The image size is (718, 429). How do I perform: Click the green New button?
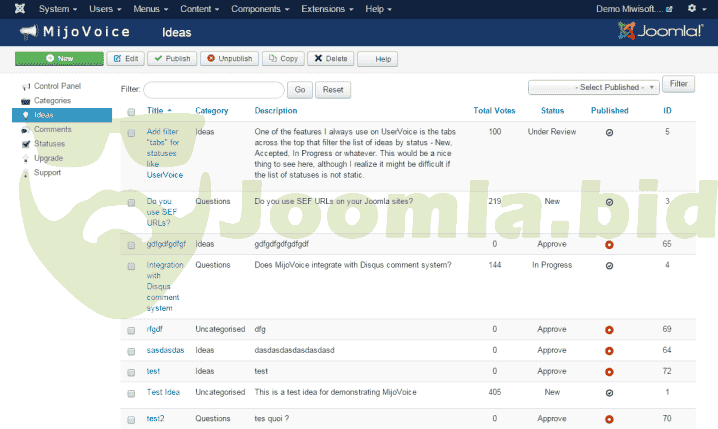(59, 59)
